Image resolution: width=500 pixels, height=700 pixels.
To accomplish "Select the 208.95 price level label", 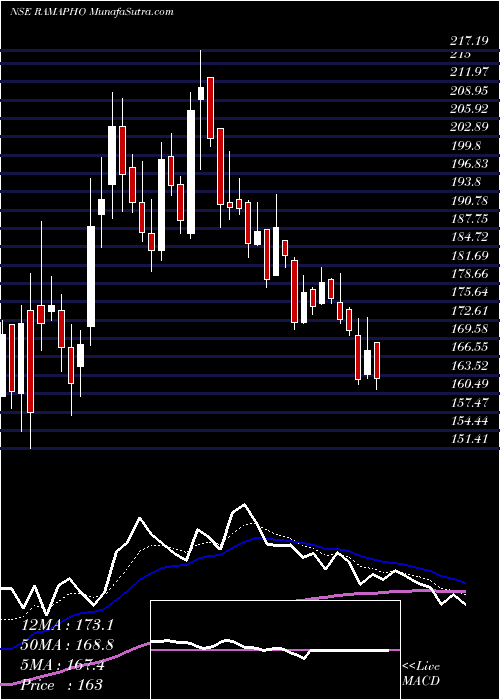I will [x=469, y=91].
